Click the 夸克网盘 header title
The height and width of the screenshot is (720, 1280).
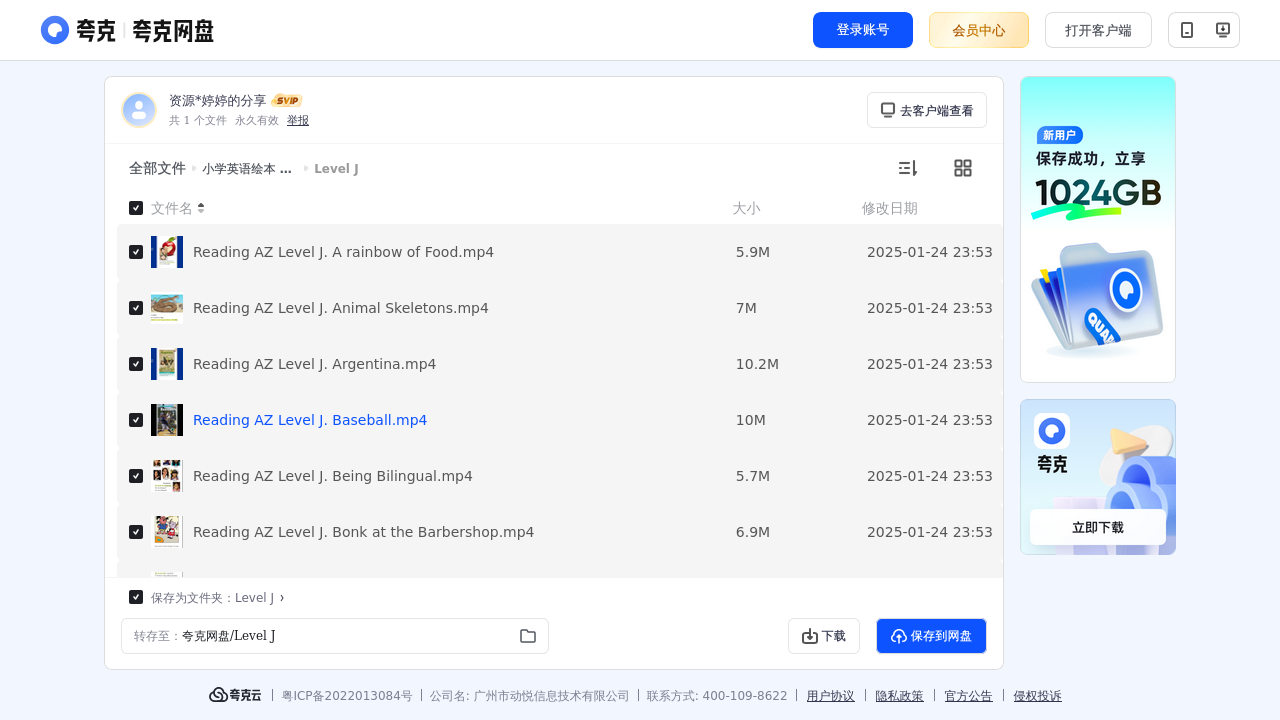(173, 30)
